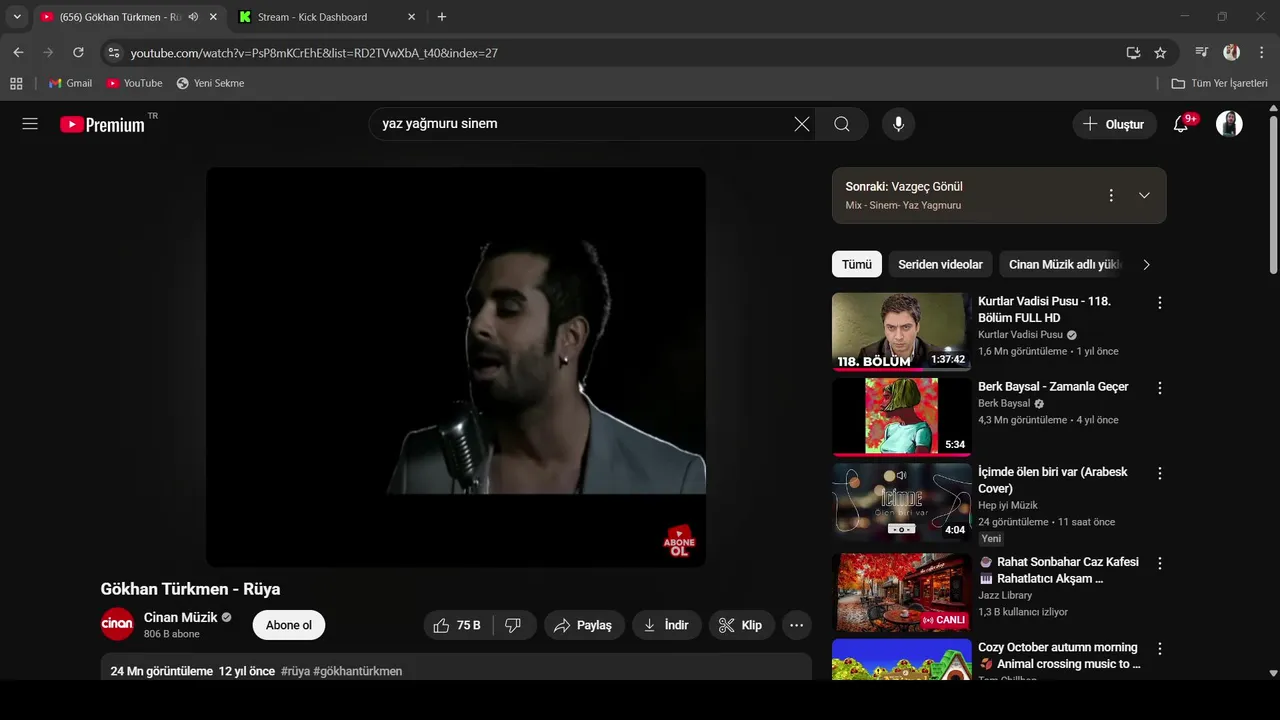1280x720 pixels.
Task: Open the Gmail bookmark
Action: click(70, 83)
